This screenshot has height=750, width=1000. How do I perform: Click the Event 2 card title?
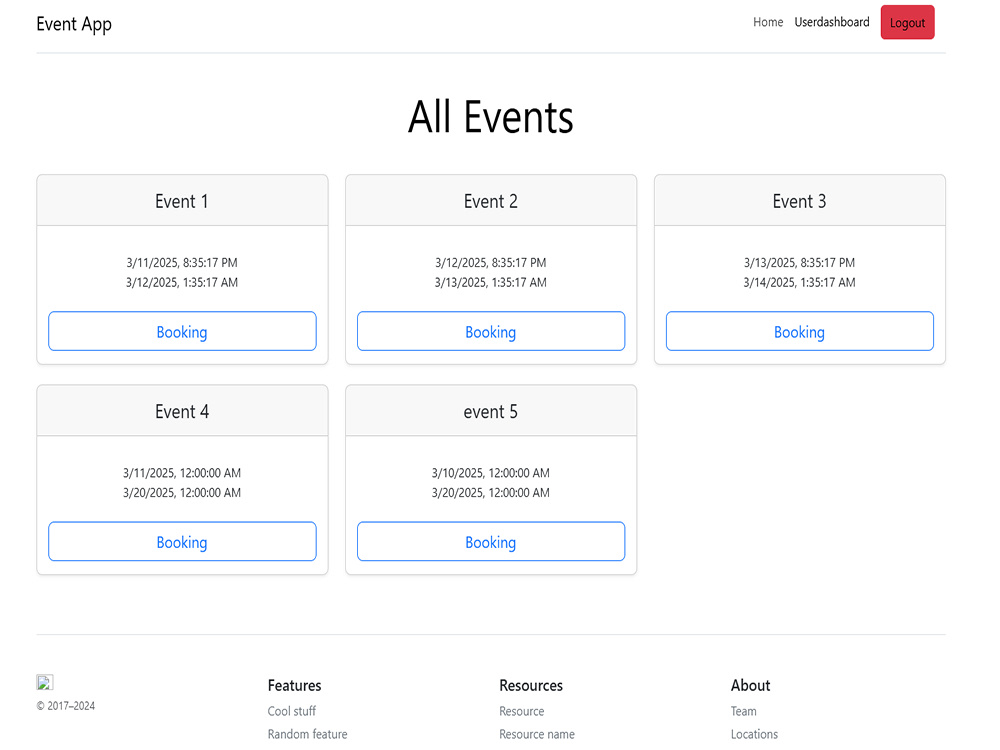coord(490,202)
